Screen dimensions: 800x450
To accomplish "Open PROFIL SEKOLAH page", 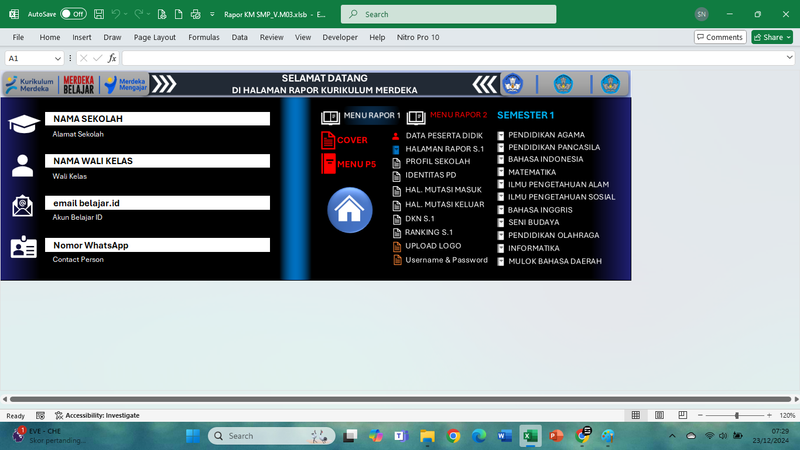I will tap(438, 161).
